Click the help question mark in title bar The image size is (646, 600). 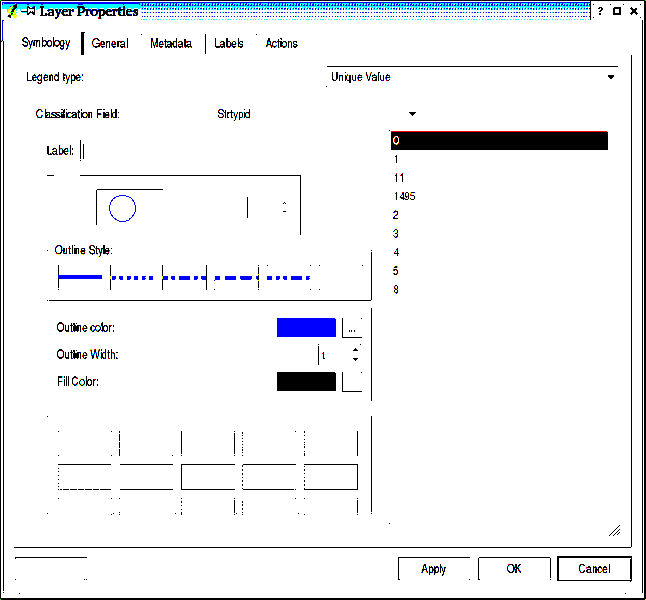click(600, 11)
